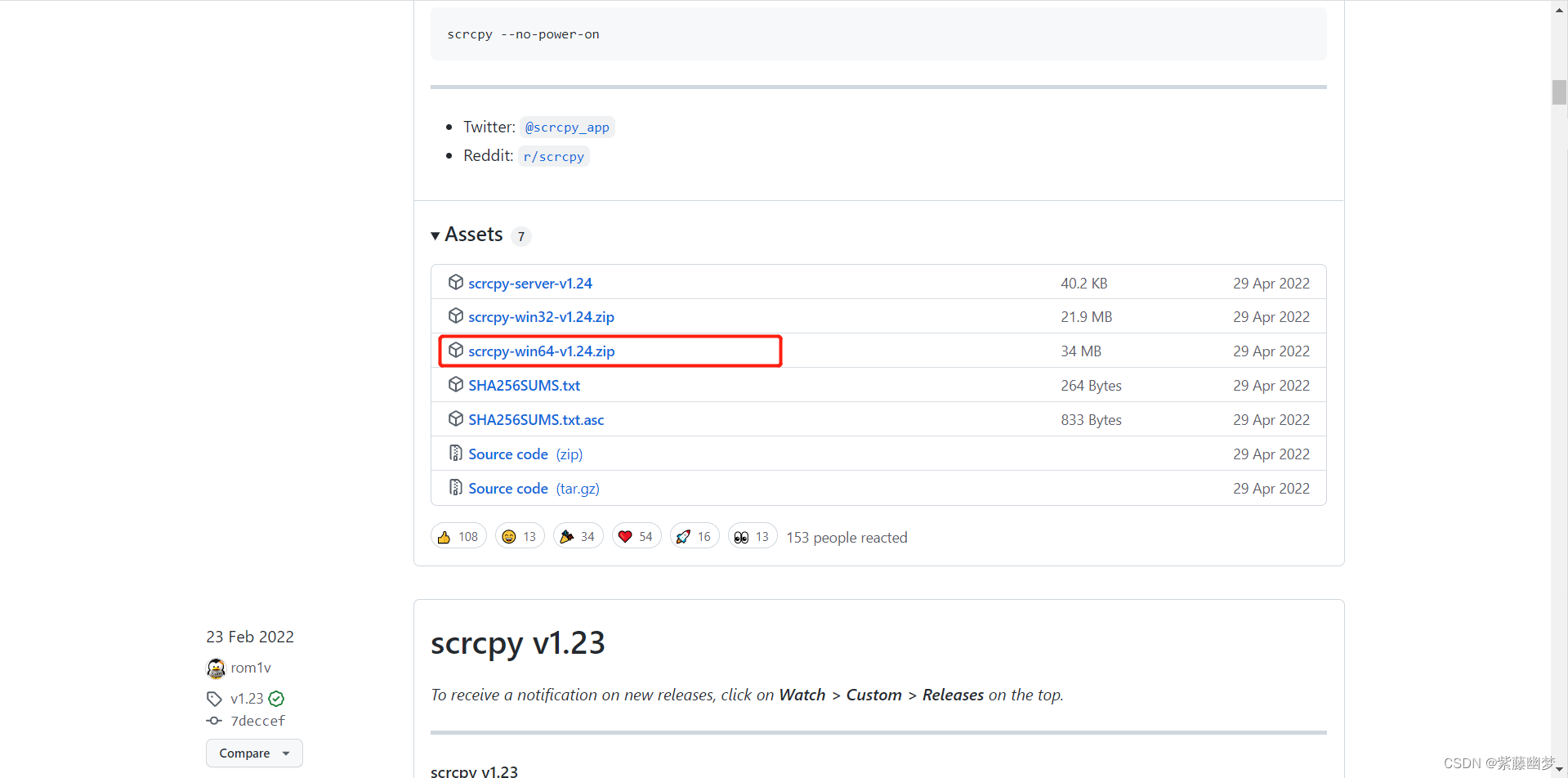Open the Compare dropdown
Image resolution: width=1568 pixels, height=778 pixels.
tap(254, 753)
